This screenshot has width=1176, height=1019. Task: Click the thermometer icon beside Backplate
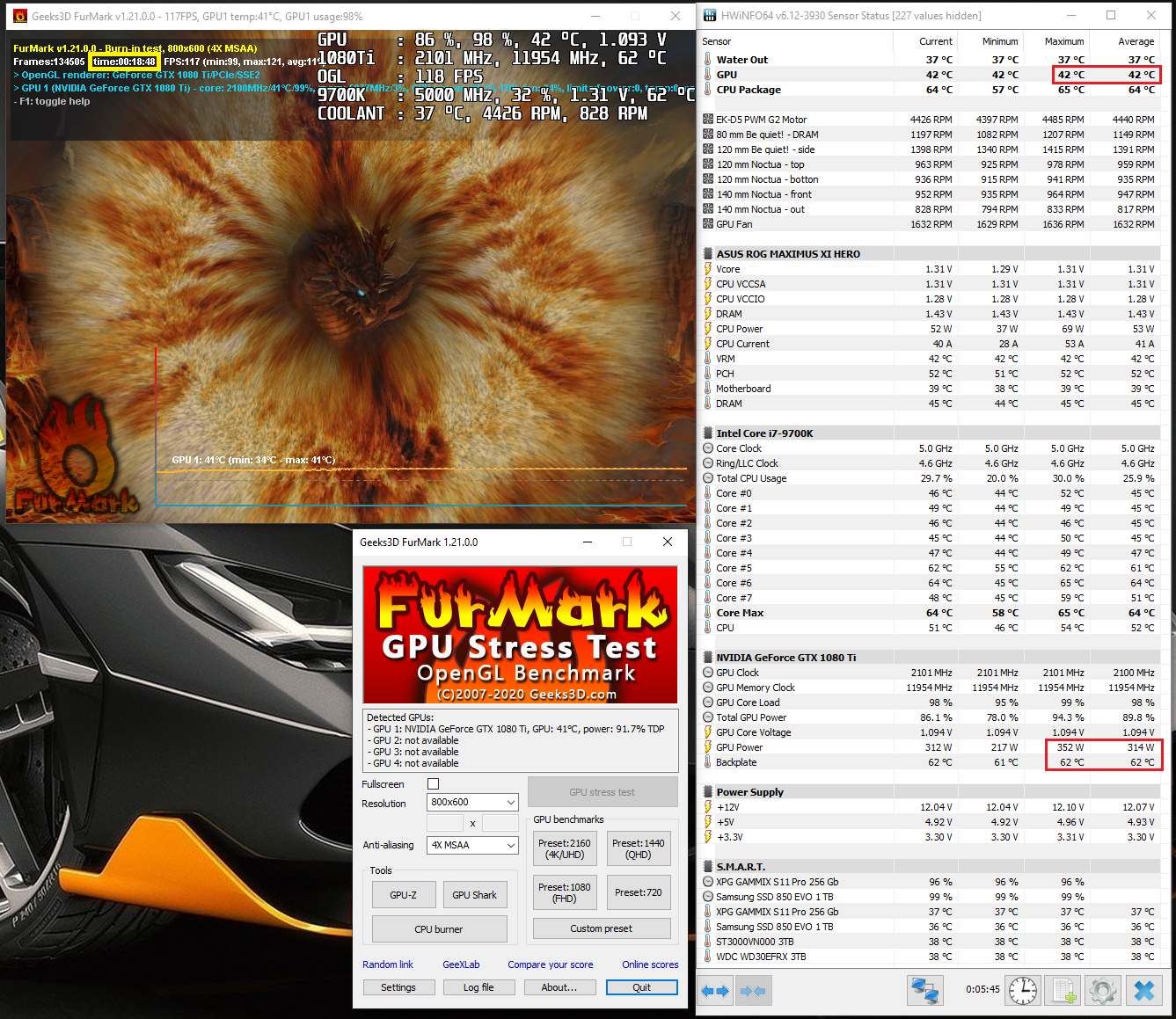tap(708, 762)
